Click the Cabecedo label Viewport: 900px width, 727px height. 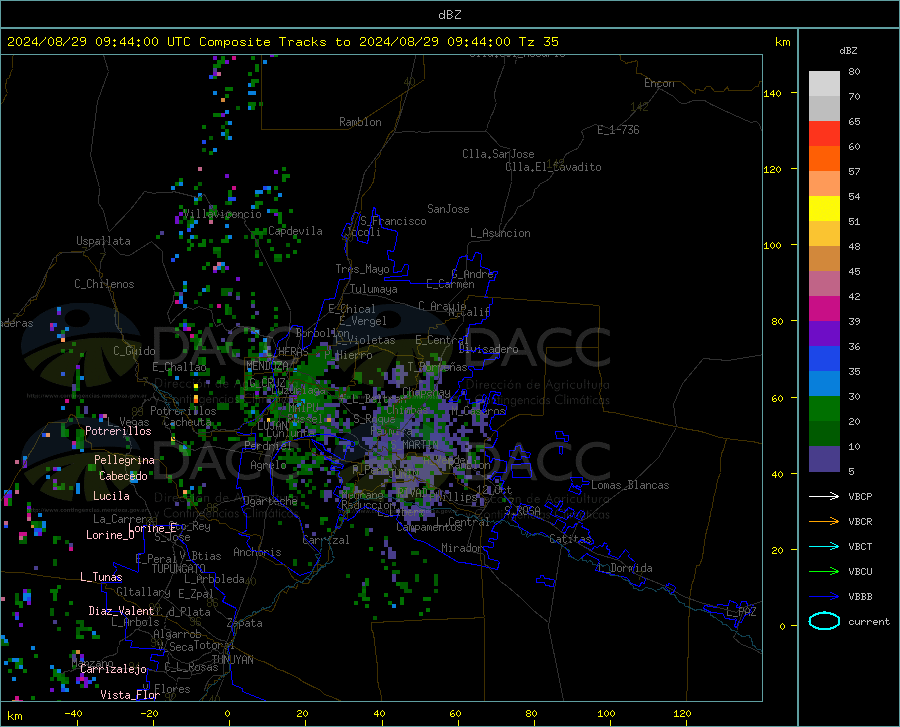[x=123, y=476]
